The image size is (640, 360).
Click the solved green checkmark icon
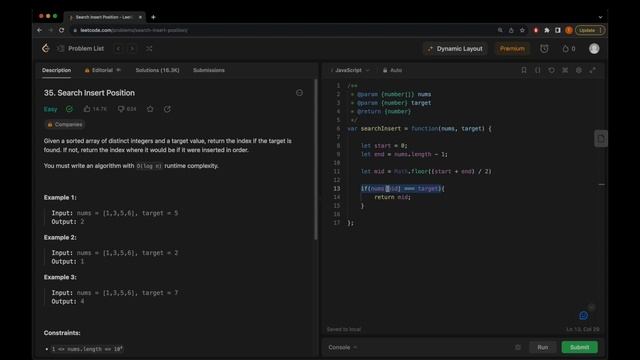click(69, 109)
